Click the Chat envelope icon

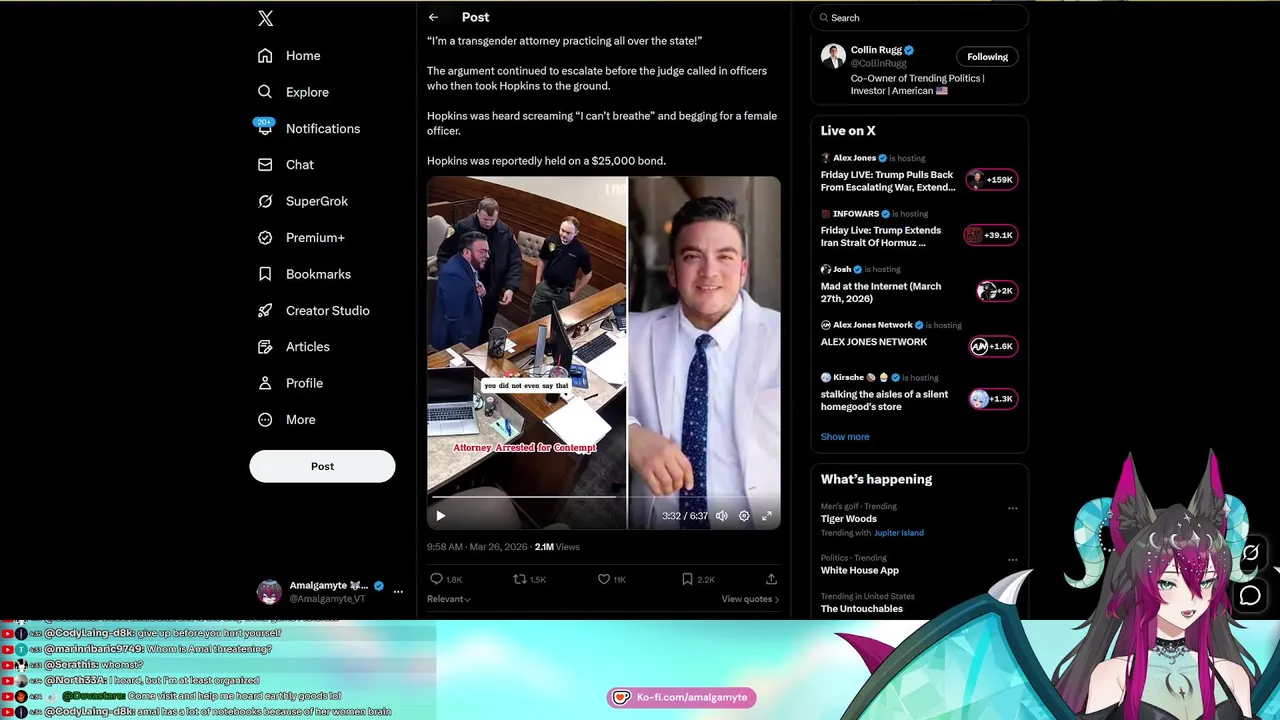tap(265, 165)
